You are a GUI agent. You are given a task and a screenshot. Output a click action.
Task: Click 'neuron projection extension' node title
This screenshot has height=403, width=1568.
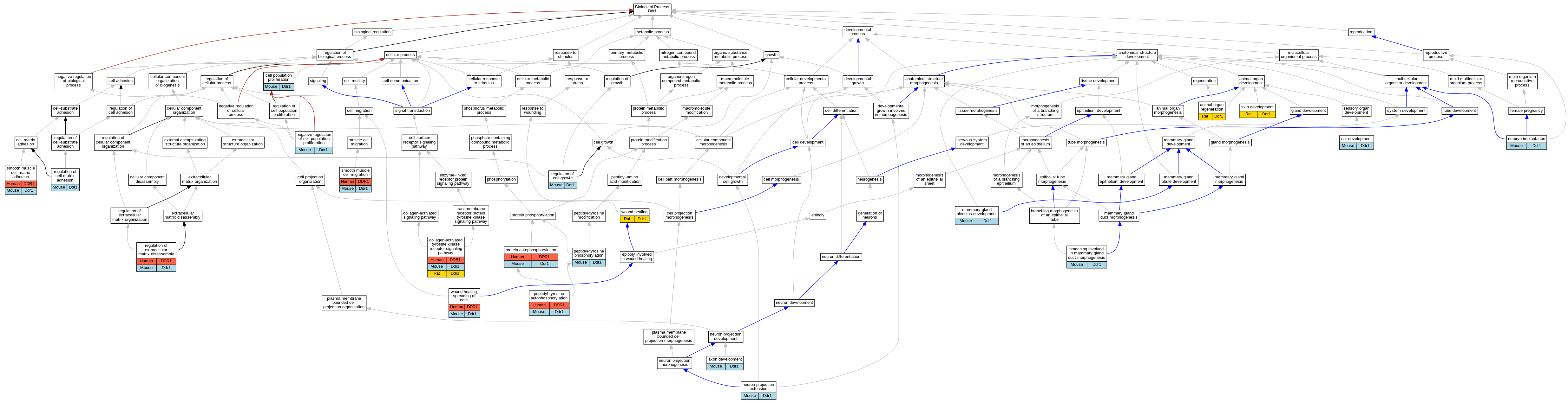(x=758, y=387)
